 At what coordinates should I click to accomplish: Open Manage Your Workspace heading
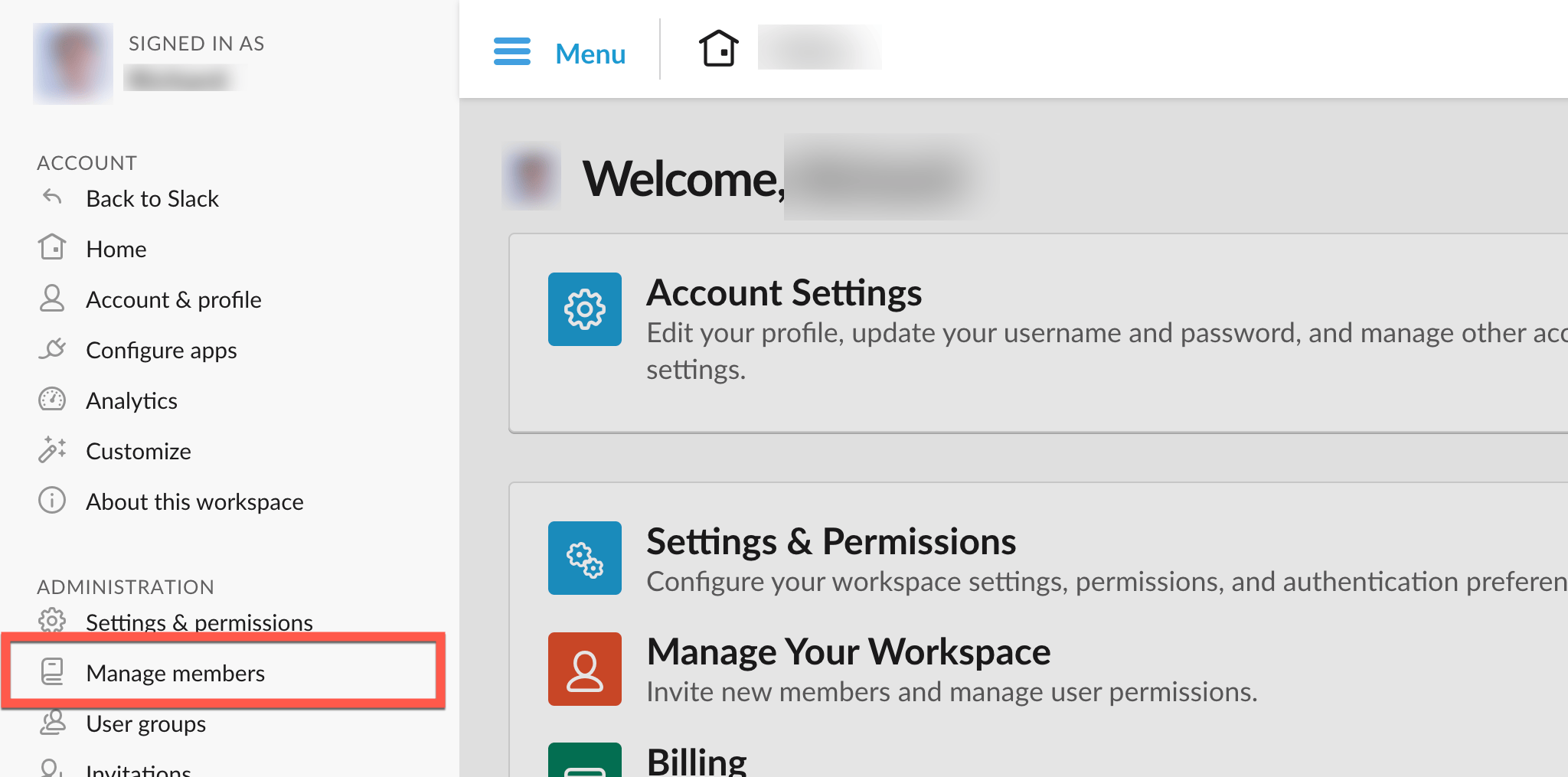tap(848, 651)
